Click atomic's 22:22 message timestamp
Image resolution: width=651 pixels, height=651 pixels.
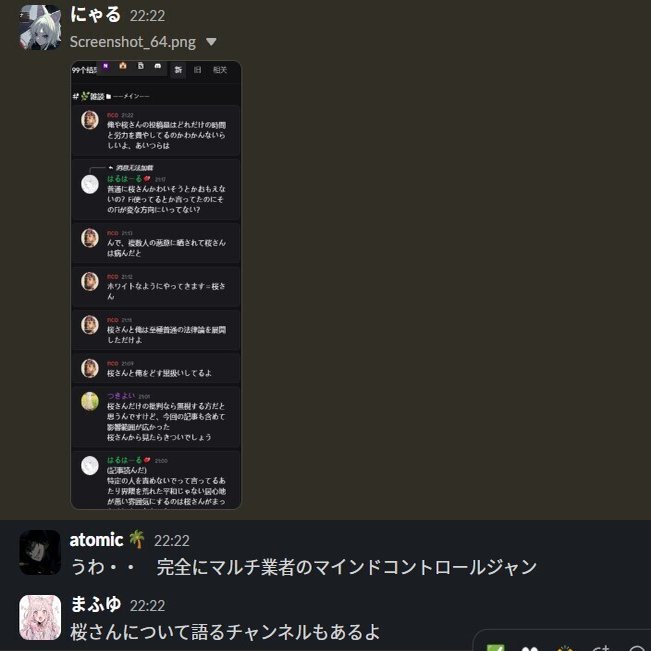tap(171, 541)
